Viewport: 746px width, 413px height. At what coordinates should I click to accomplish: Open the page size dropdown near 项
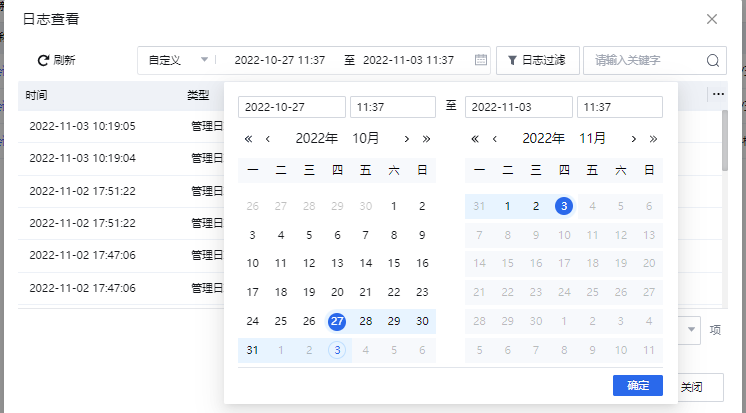tap(692, 329)
